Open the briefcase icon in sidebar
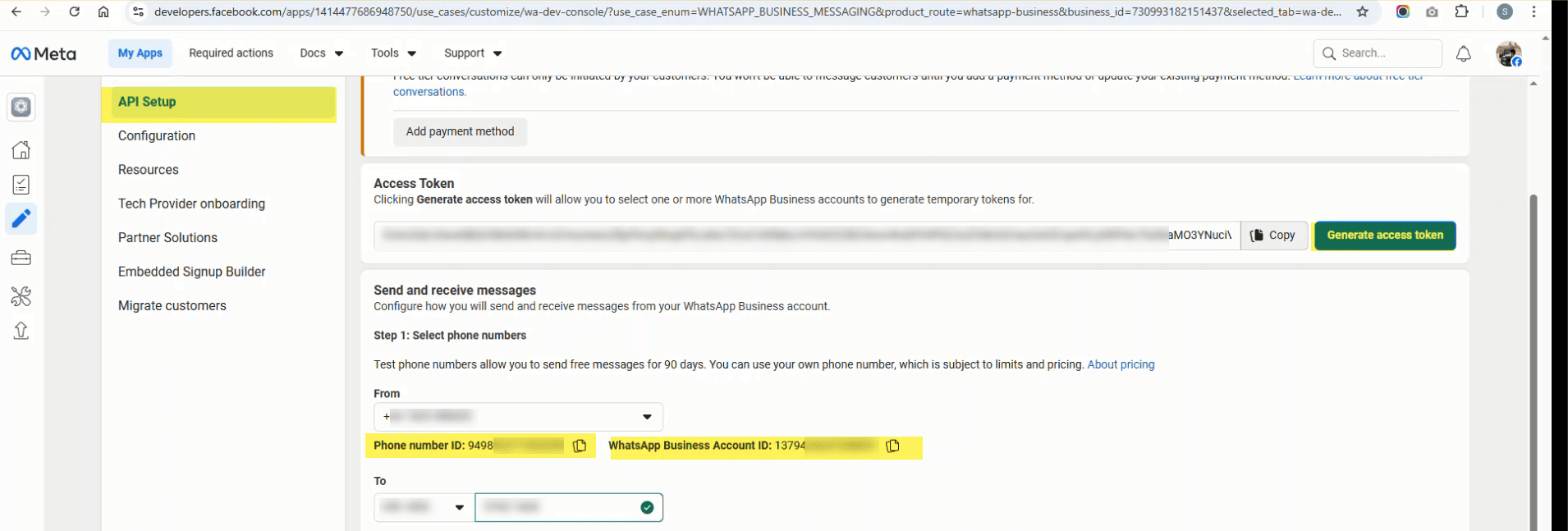The width and height of the screenshot is (1568, 531). [21, 258]
